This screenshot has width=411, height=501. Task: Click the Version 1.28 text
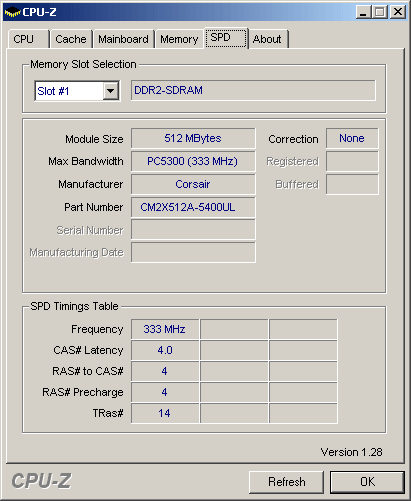(351, 452)
